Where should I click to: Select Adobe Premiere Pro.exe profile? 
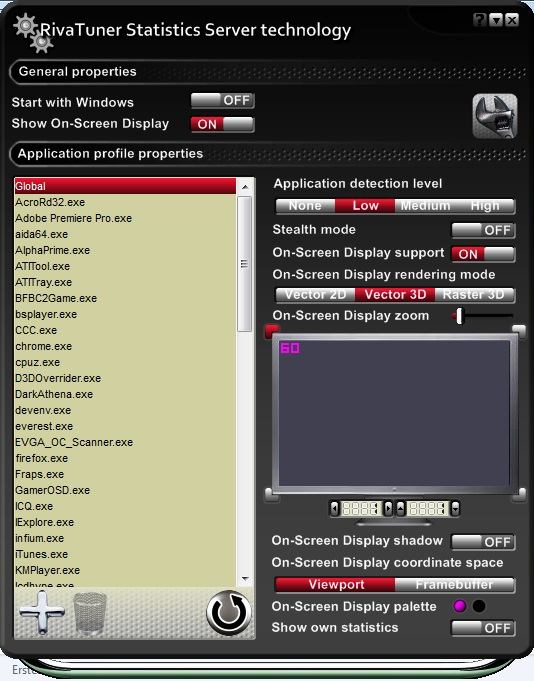point(125,218)
